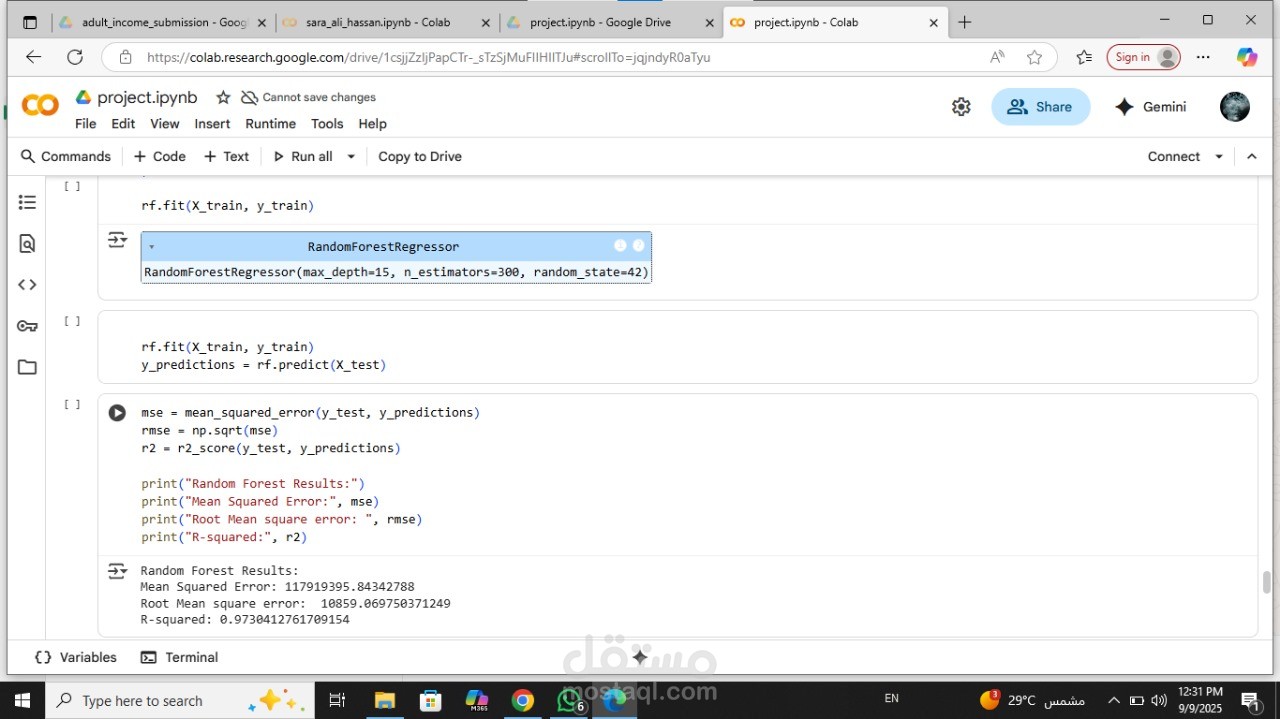The width and height of the screenshot is (1280, 719).
Task: Open Gemini assistant button
Action: pos(1151,107)
